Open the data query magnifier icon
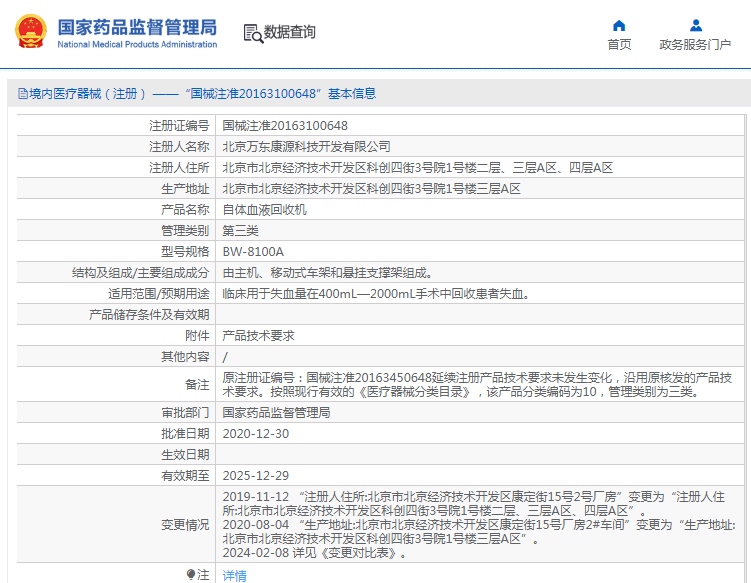The height and width of the screenshot is (583, 751). (253, 33)
